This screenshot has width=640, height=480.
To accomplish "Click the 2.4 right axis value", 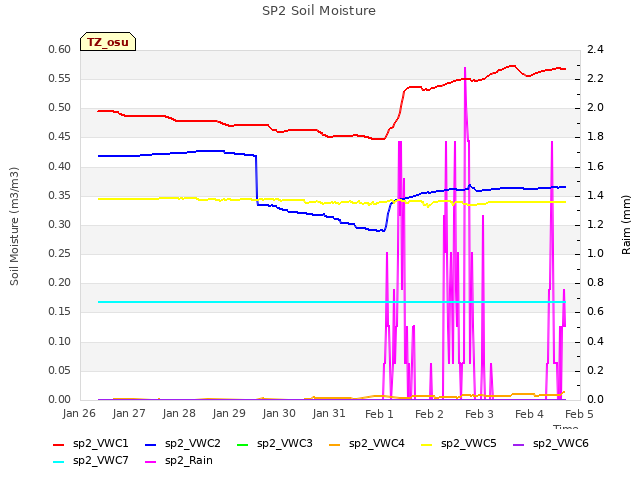I will point(596,49).
